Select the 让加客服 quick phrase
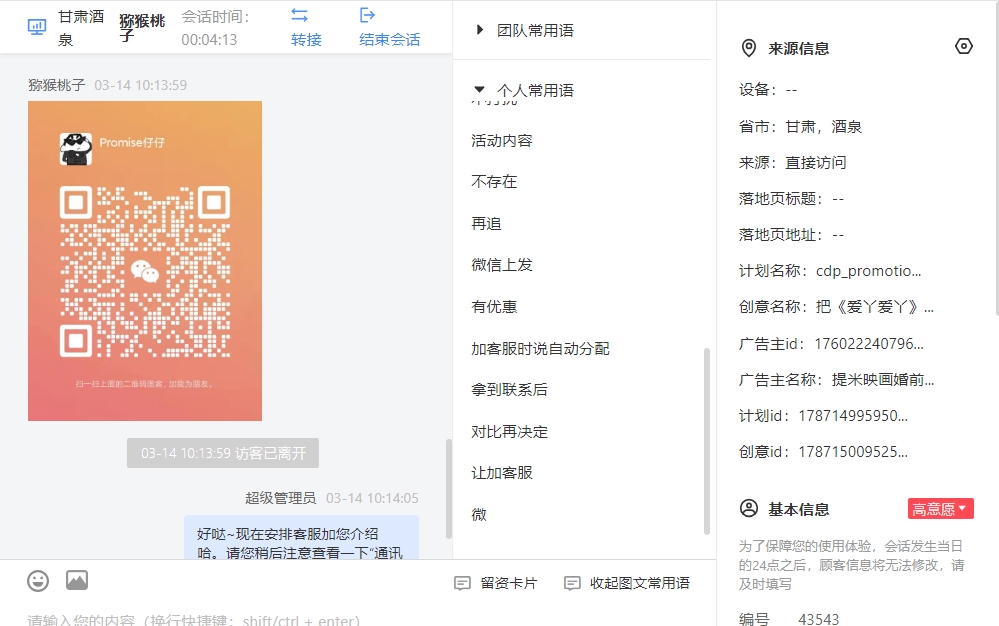The image size is (999, 626). [x=502, y=473]
